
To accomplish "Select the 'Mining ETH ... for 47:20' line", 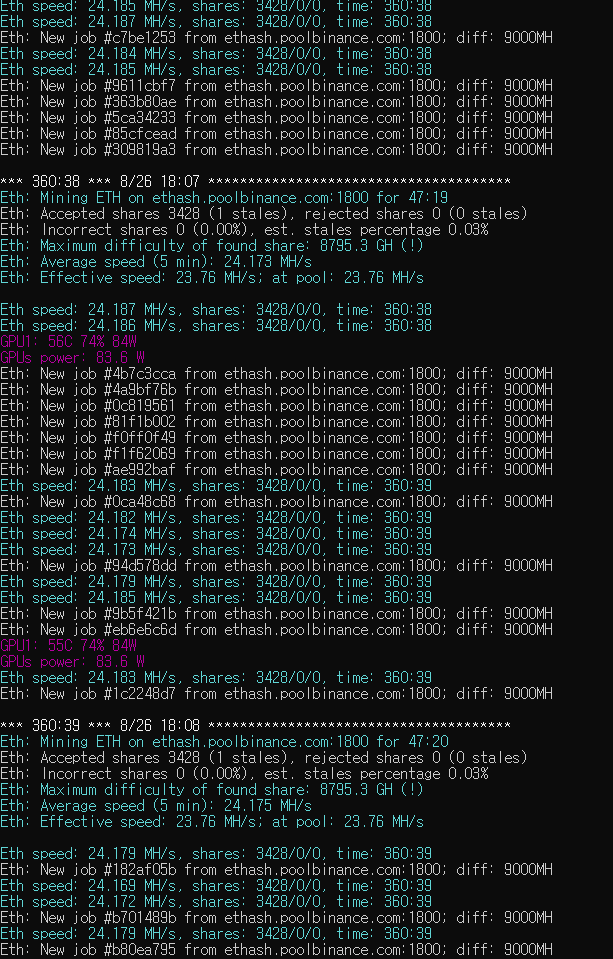I will click(224, 741).
